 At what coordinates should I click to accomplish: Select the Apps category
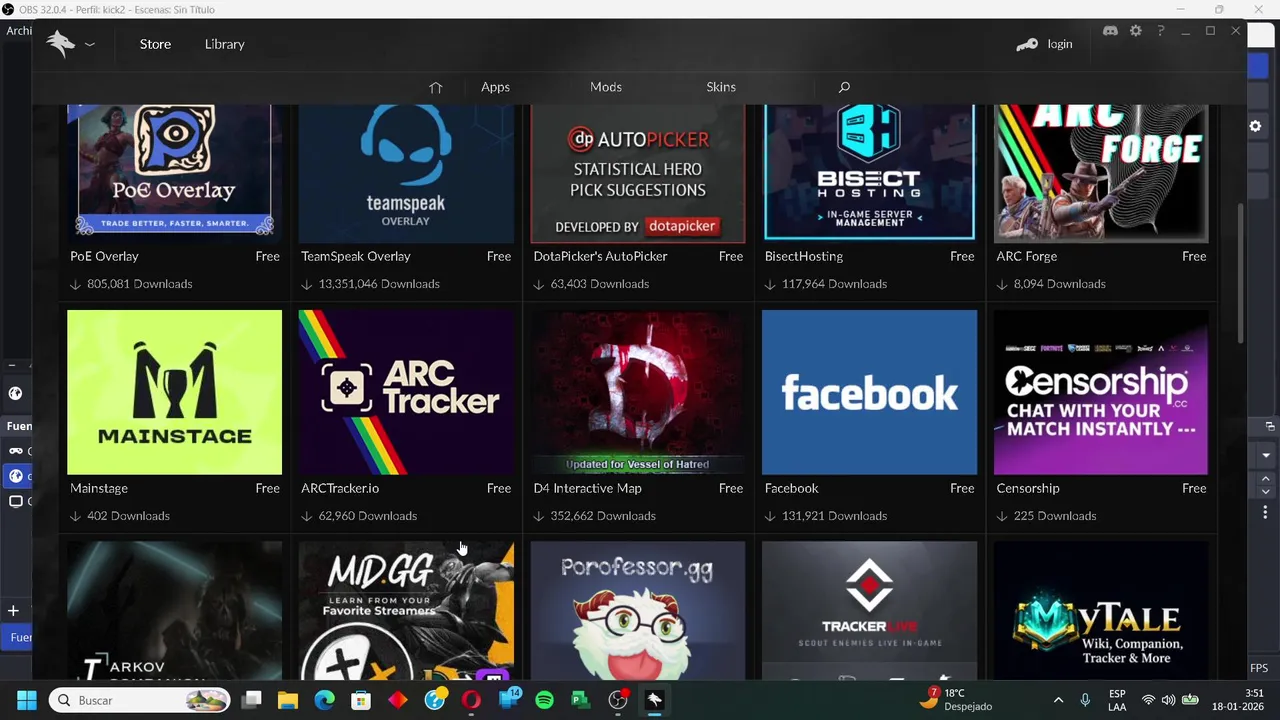click(495, 87)
